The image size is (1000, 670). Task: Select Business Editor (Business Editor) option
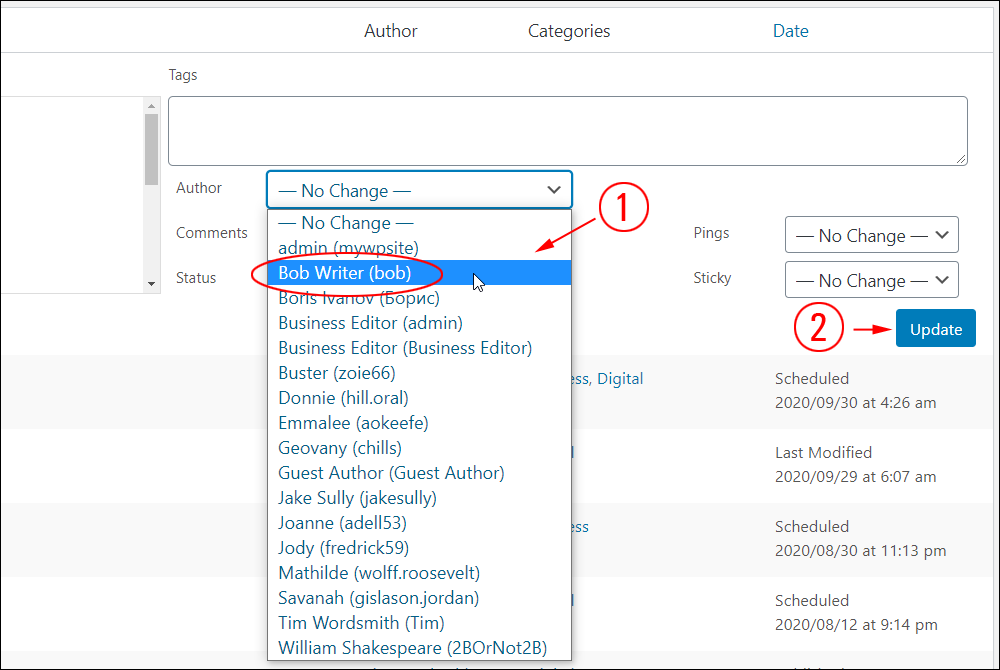coord(419,348)
